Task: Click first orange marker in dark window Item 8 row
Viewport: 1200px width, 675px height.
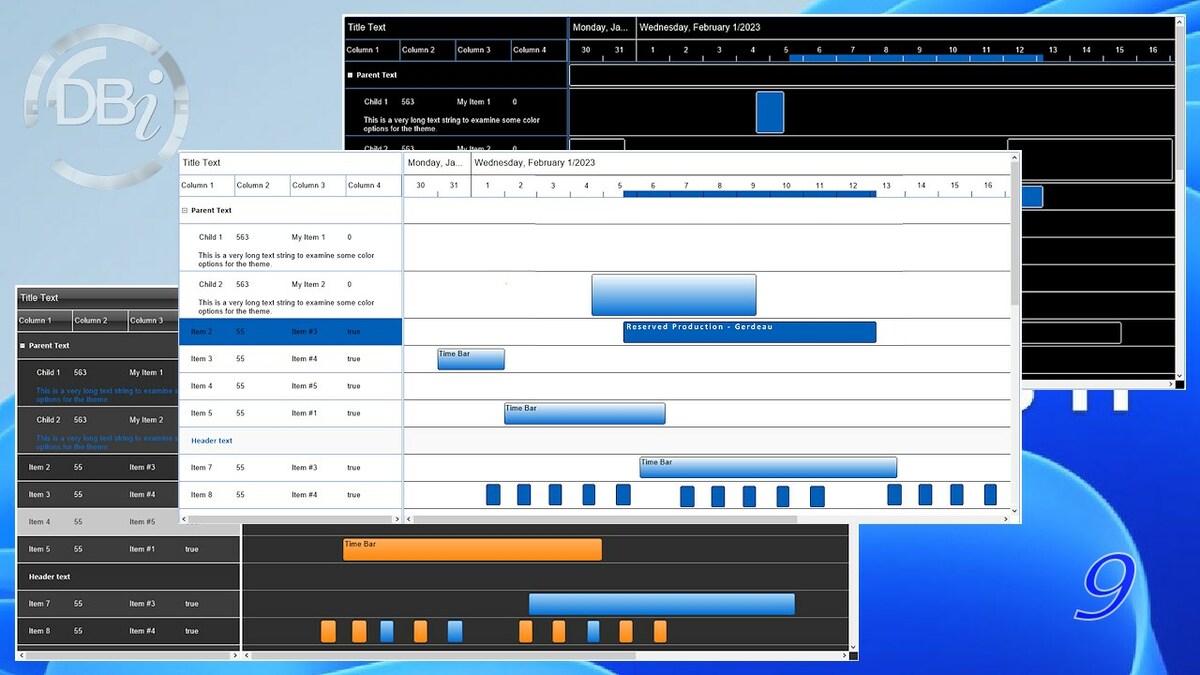Action: [x=328, y=631]
